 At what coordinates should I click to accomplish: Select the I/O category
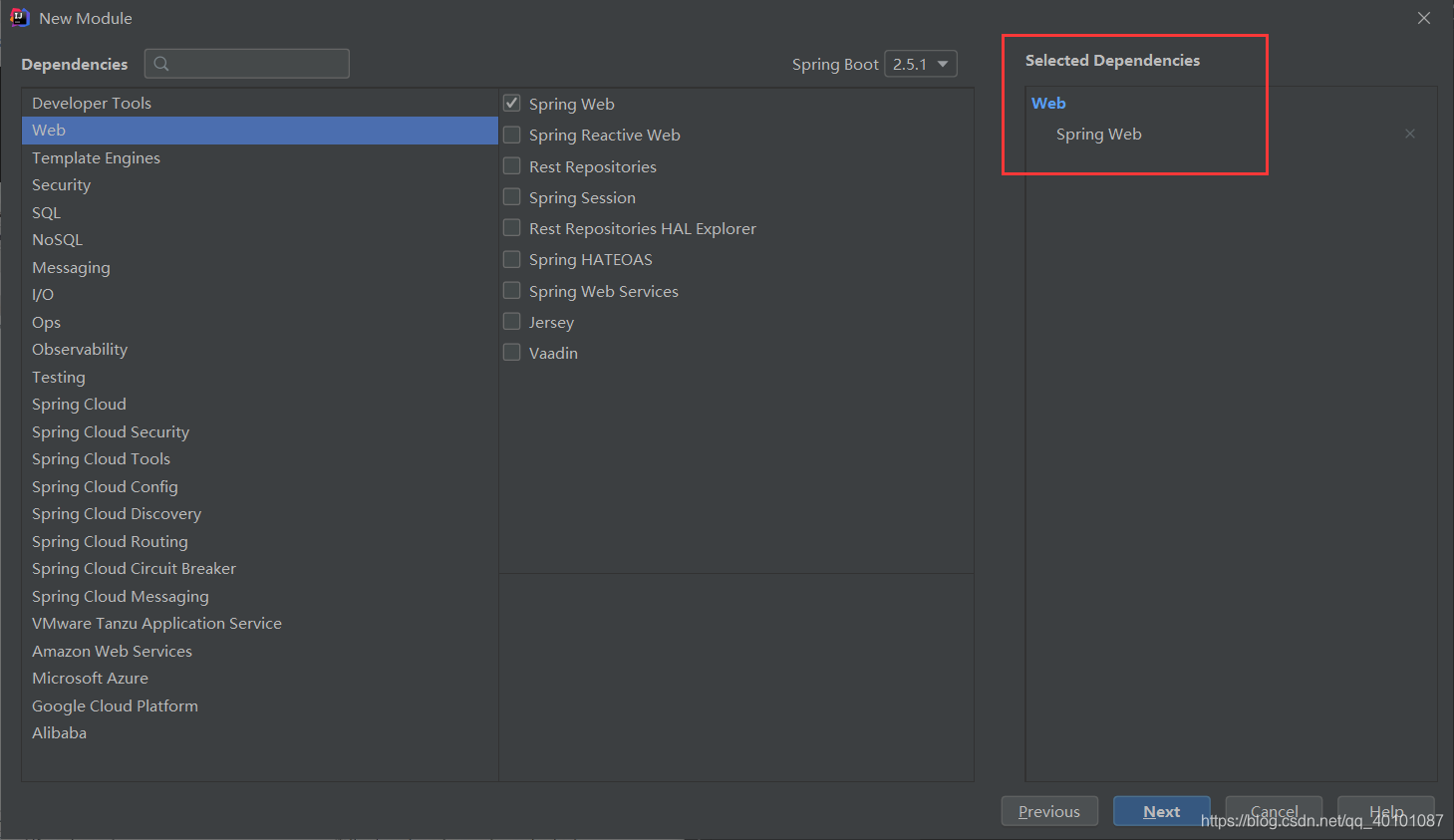260,295
